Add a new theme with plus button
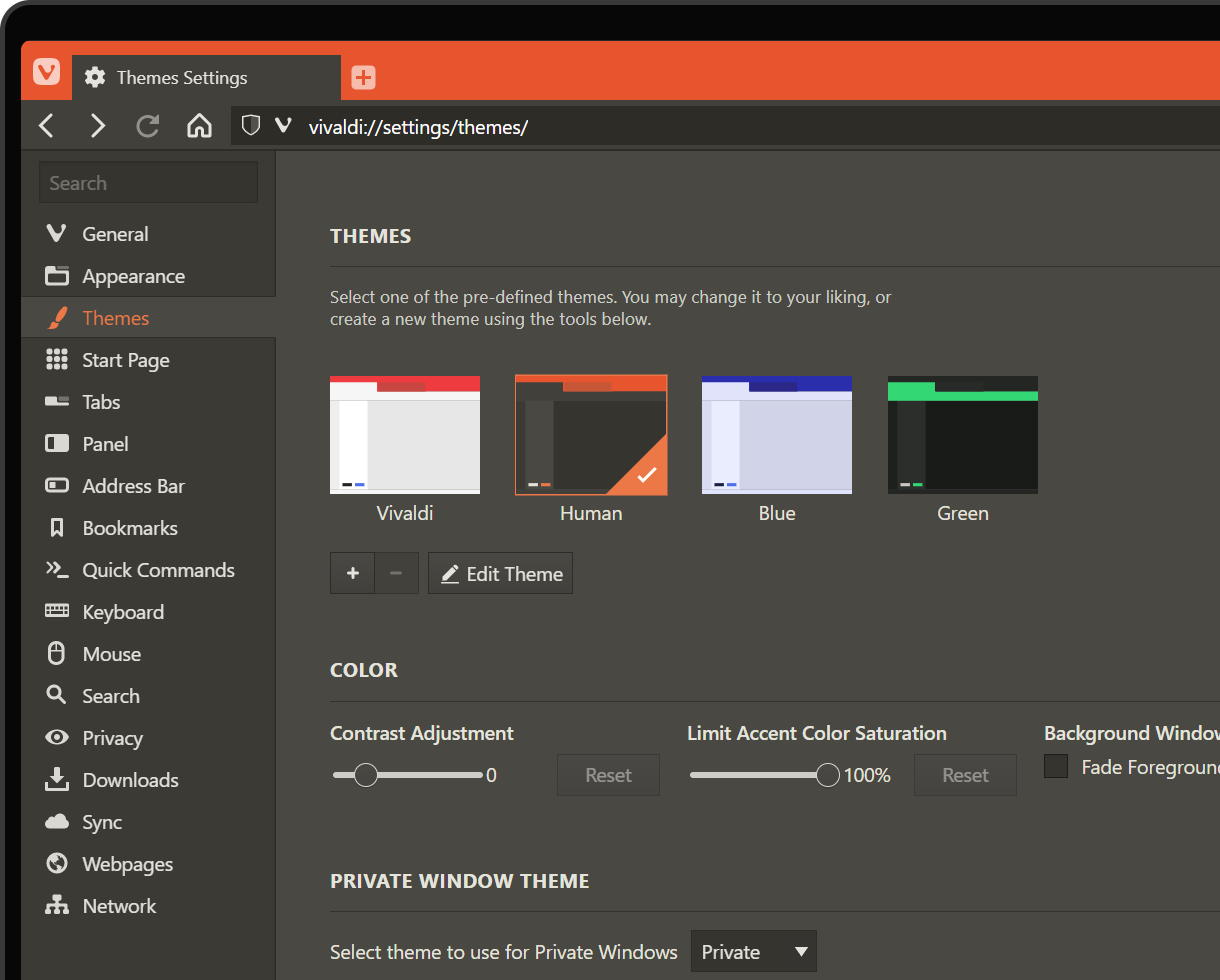This screenshot has width=1220, height=980. click(352, 573)
